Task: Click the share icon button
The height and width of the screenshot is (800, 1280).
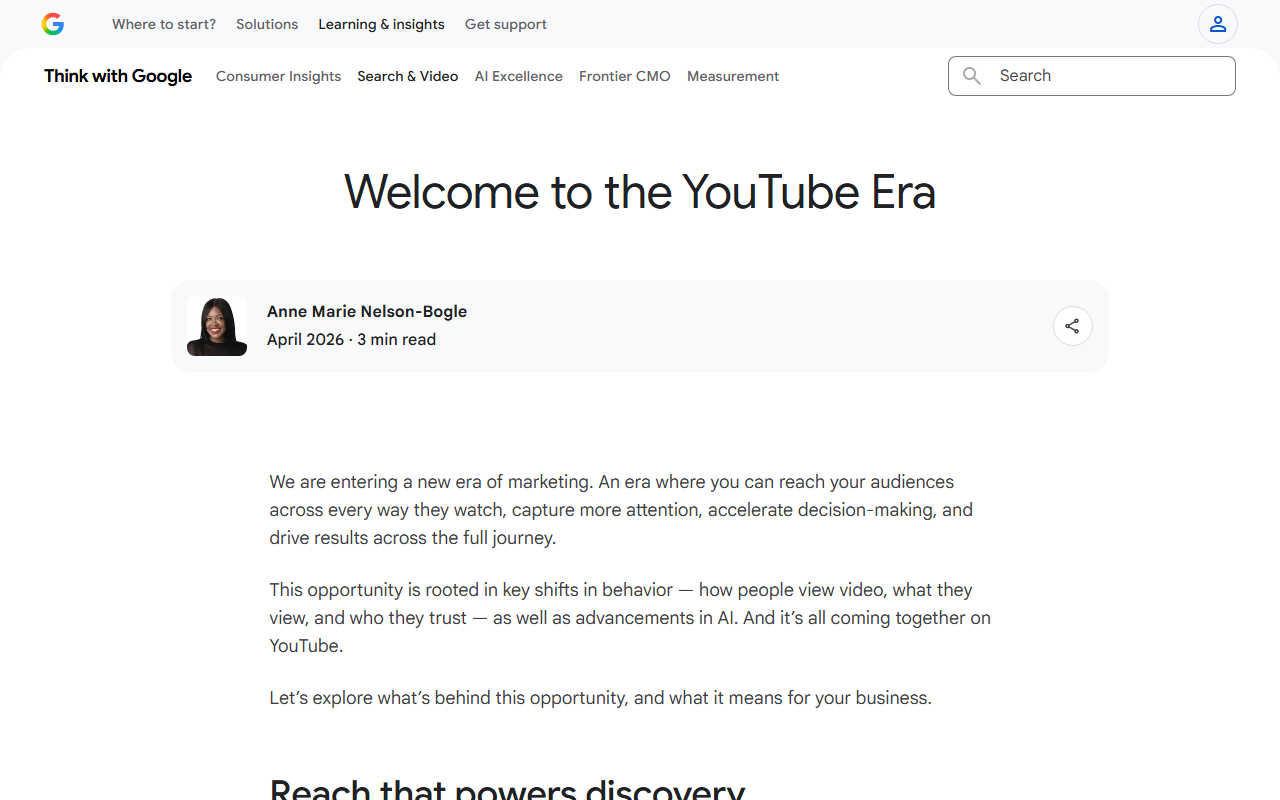Action: (x=1073, y=326)
